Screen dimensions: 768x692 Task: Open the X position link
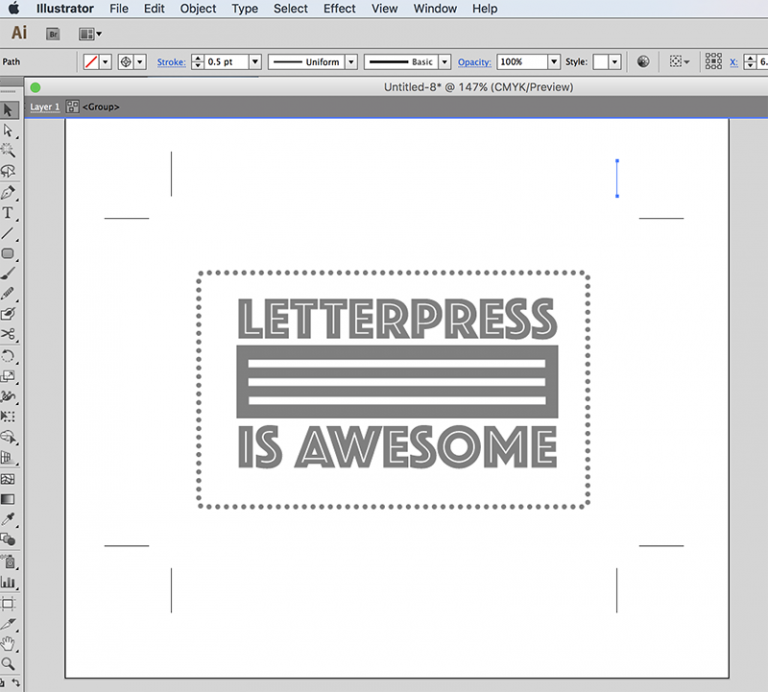pyautogui.click(x=733, y=62)
